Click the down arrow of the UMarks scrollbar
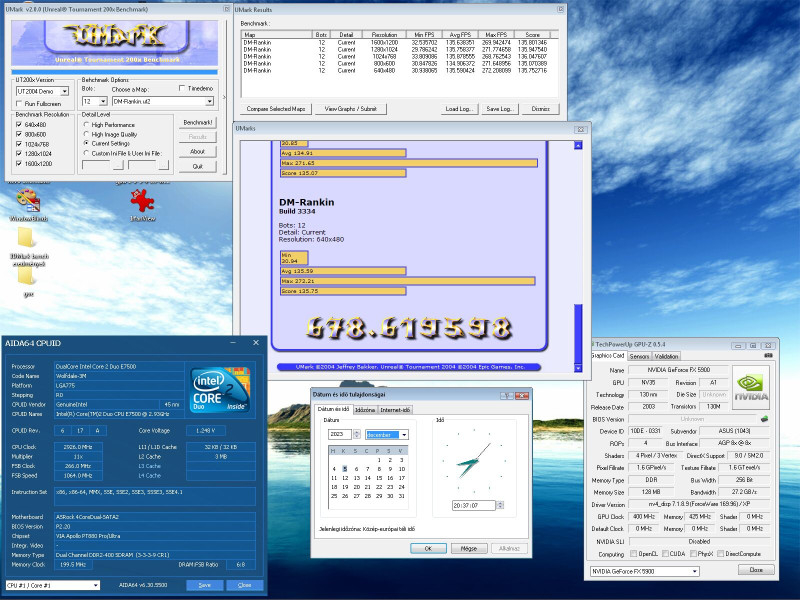Screen dimensions: 800x600 pyautogui.click(x=578, y=368)
